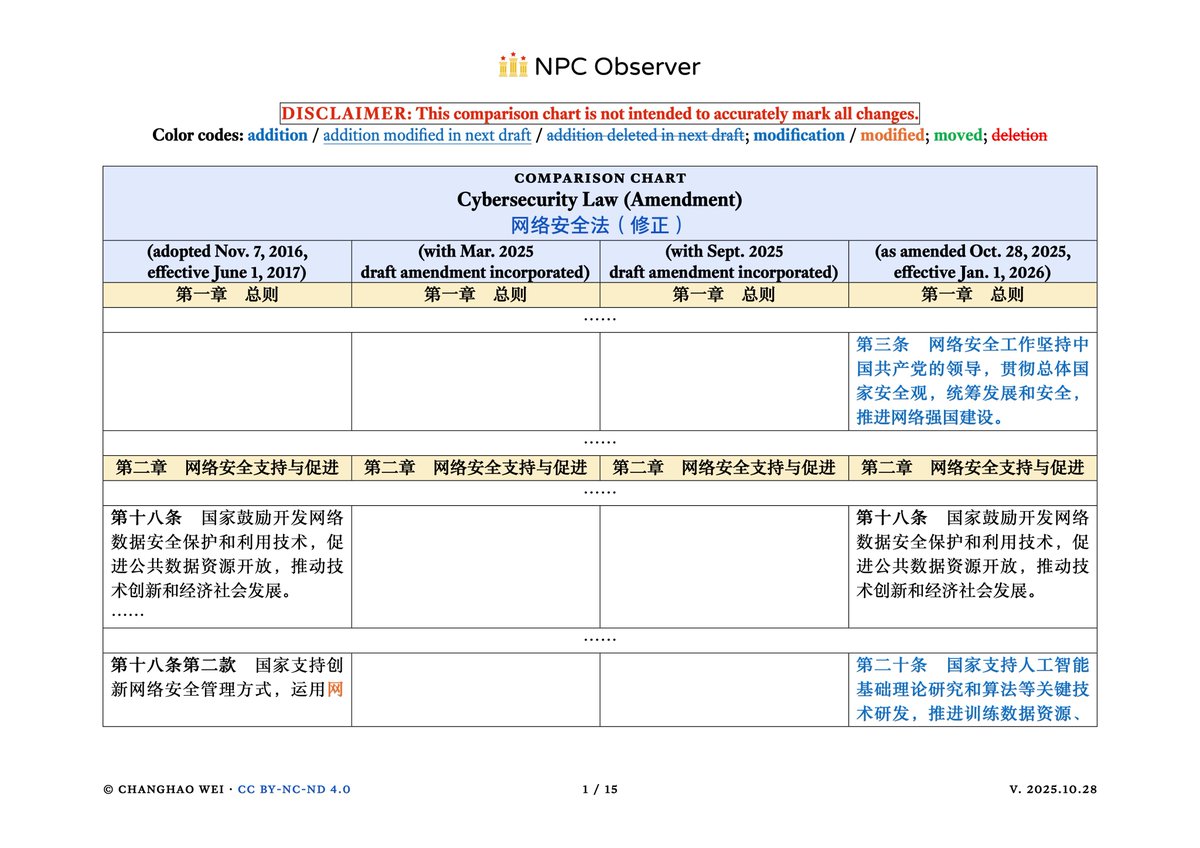Click the 'as amended Oct. 28, 2025' column header
Image resolution: width=1200 pixels, height=848 pixels.
click(x=973, y=261)
